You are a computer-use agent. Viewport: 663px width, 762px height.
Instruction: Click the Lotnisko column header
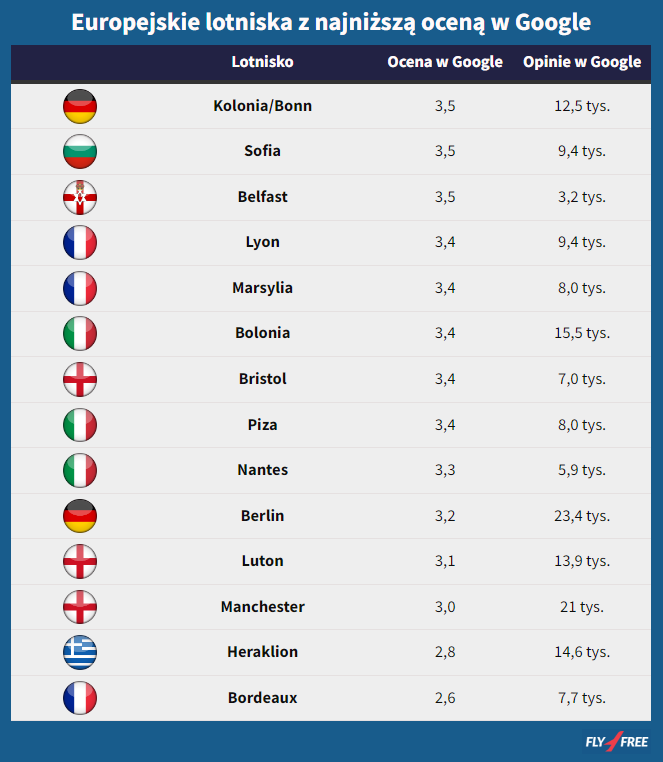coord(262,62)
